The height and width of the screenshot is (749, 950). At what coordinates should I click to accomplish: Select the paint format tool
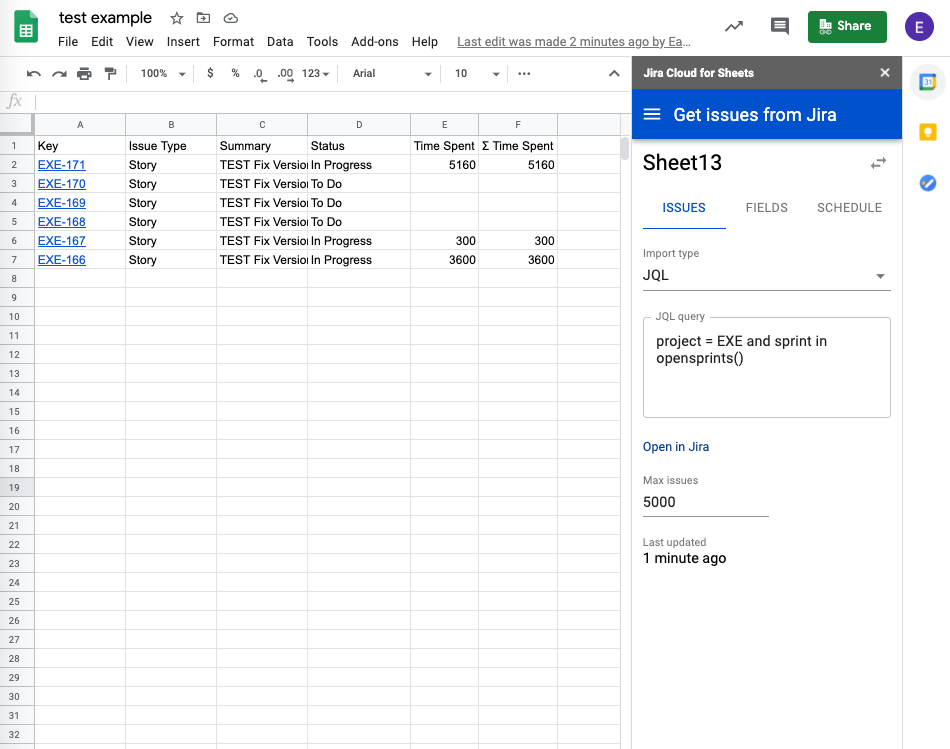(110, 74)
